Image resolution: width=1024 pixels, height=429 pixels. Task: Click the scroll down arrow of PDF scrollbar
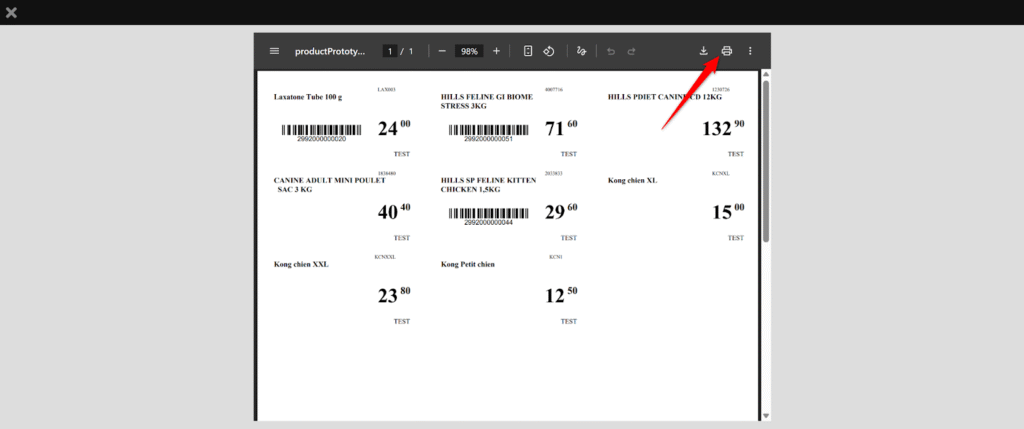(765, 415)
